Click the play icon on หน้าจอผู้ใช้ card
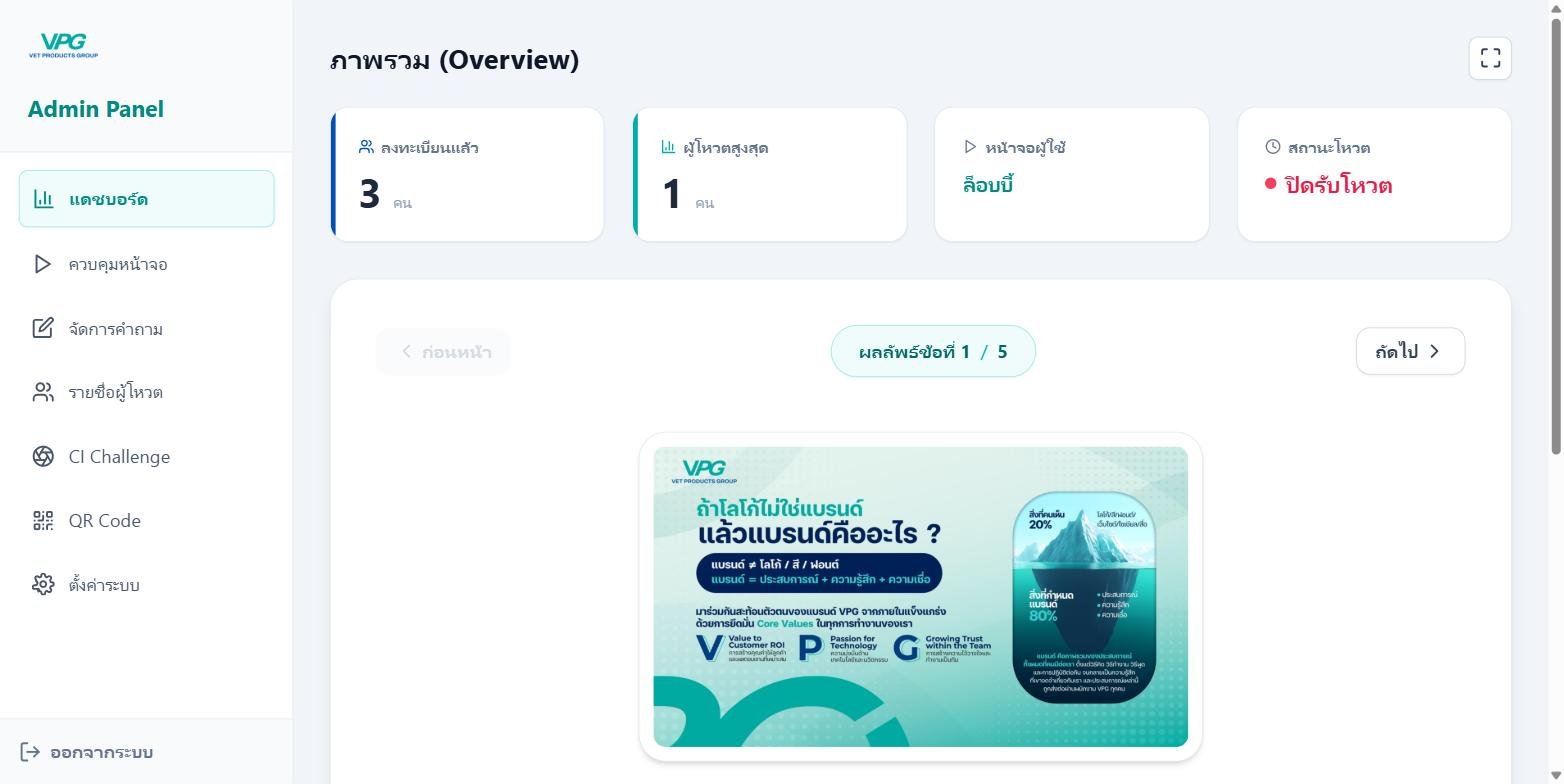Viewport: 1564px width, 784px height. pos(970,147)
